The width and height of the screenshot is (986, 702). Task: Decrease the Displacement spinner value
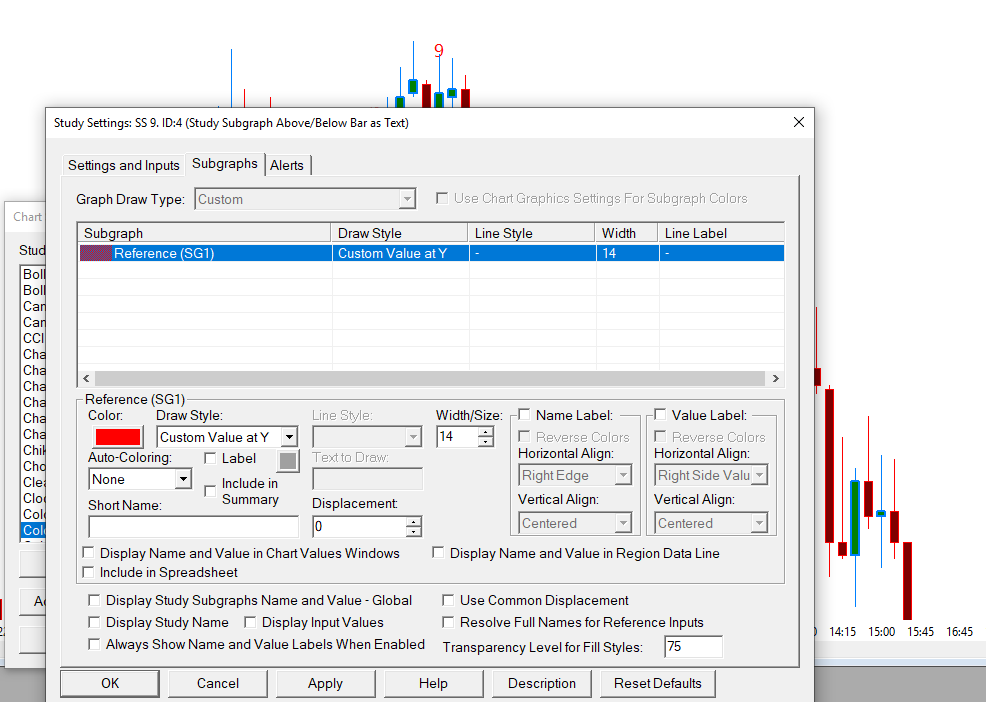414,532
